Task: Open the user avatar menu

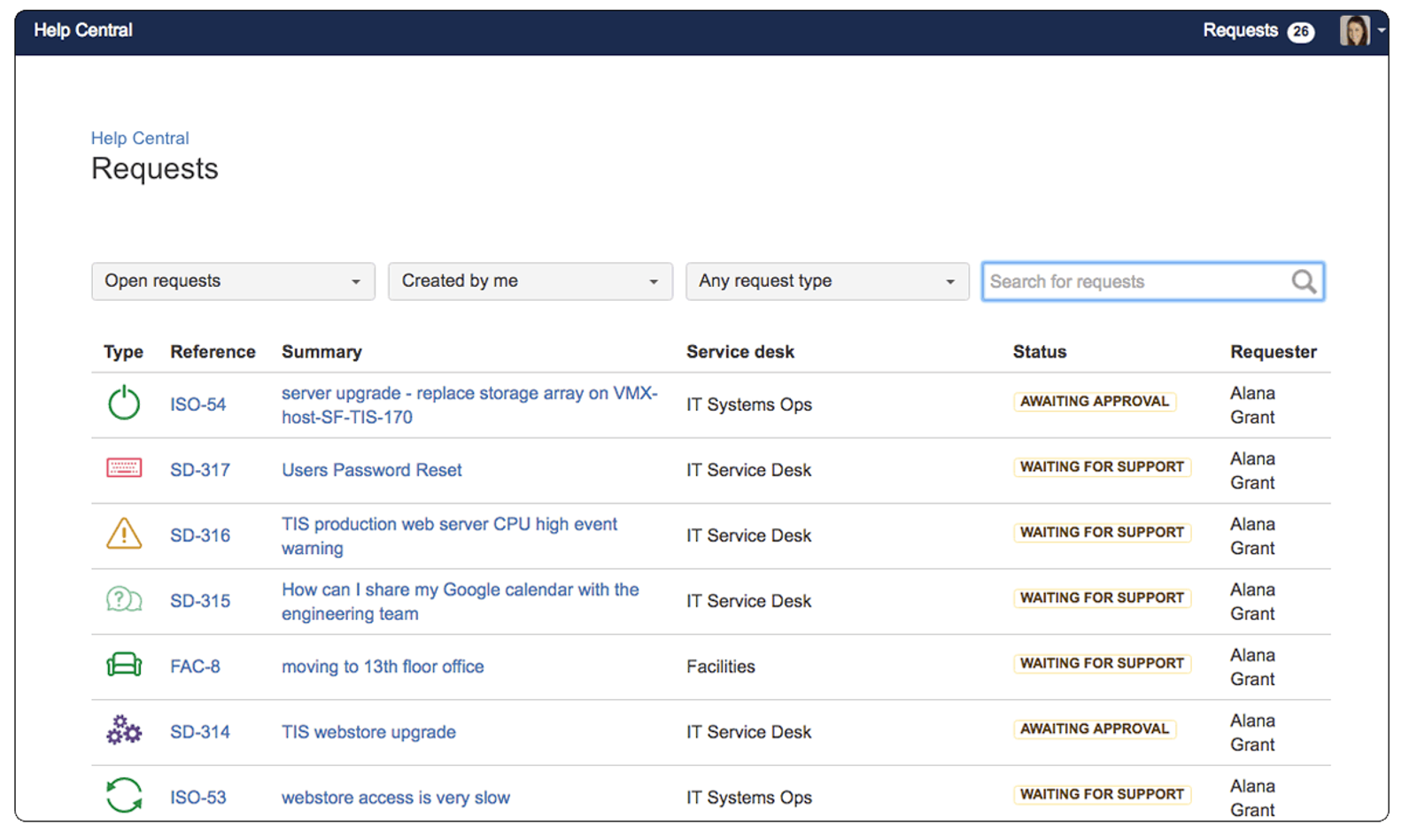Action: 1361,30
